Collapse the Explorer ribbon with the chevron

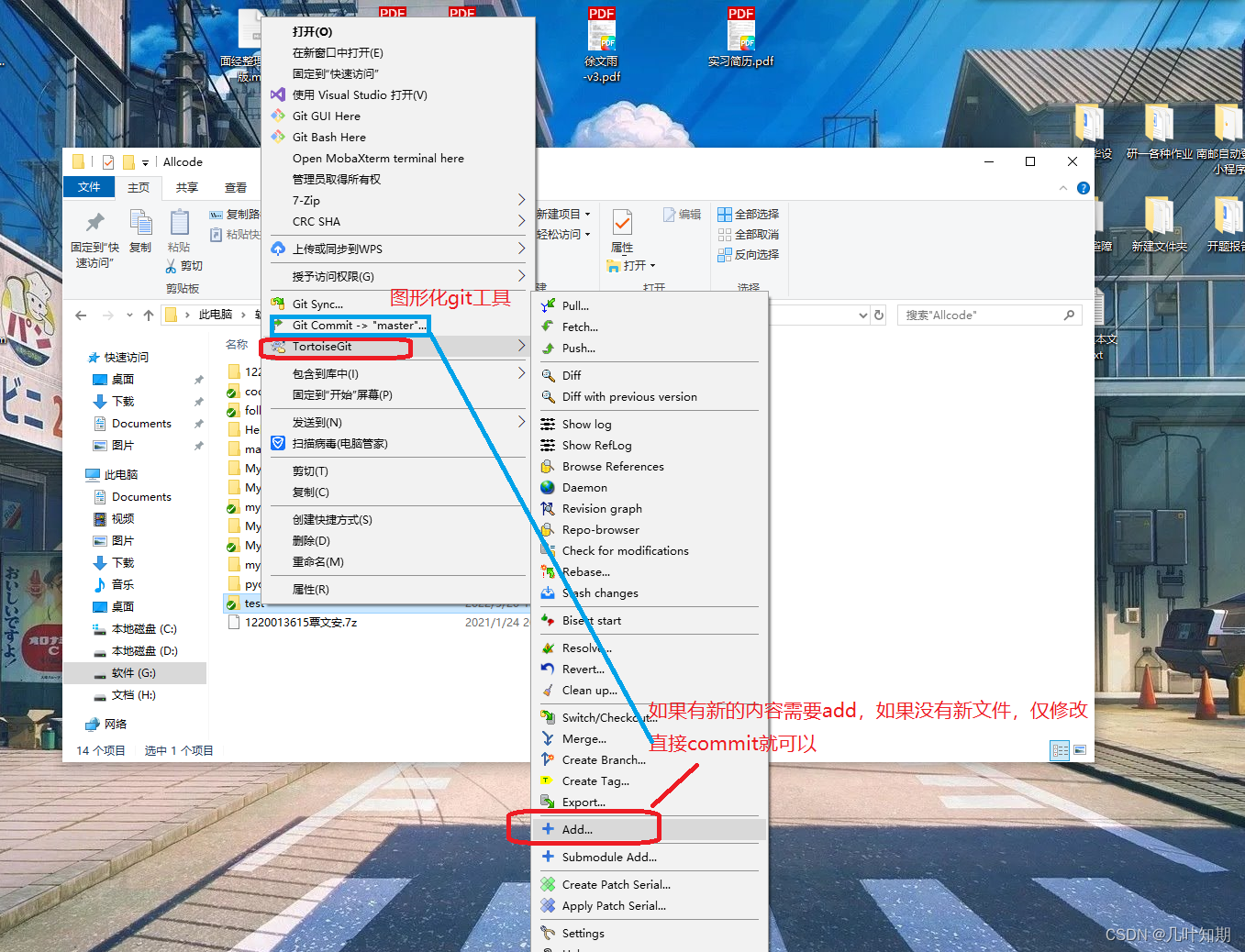(x=1063, y=188)
